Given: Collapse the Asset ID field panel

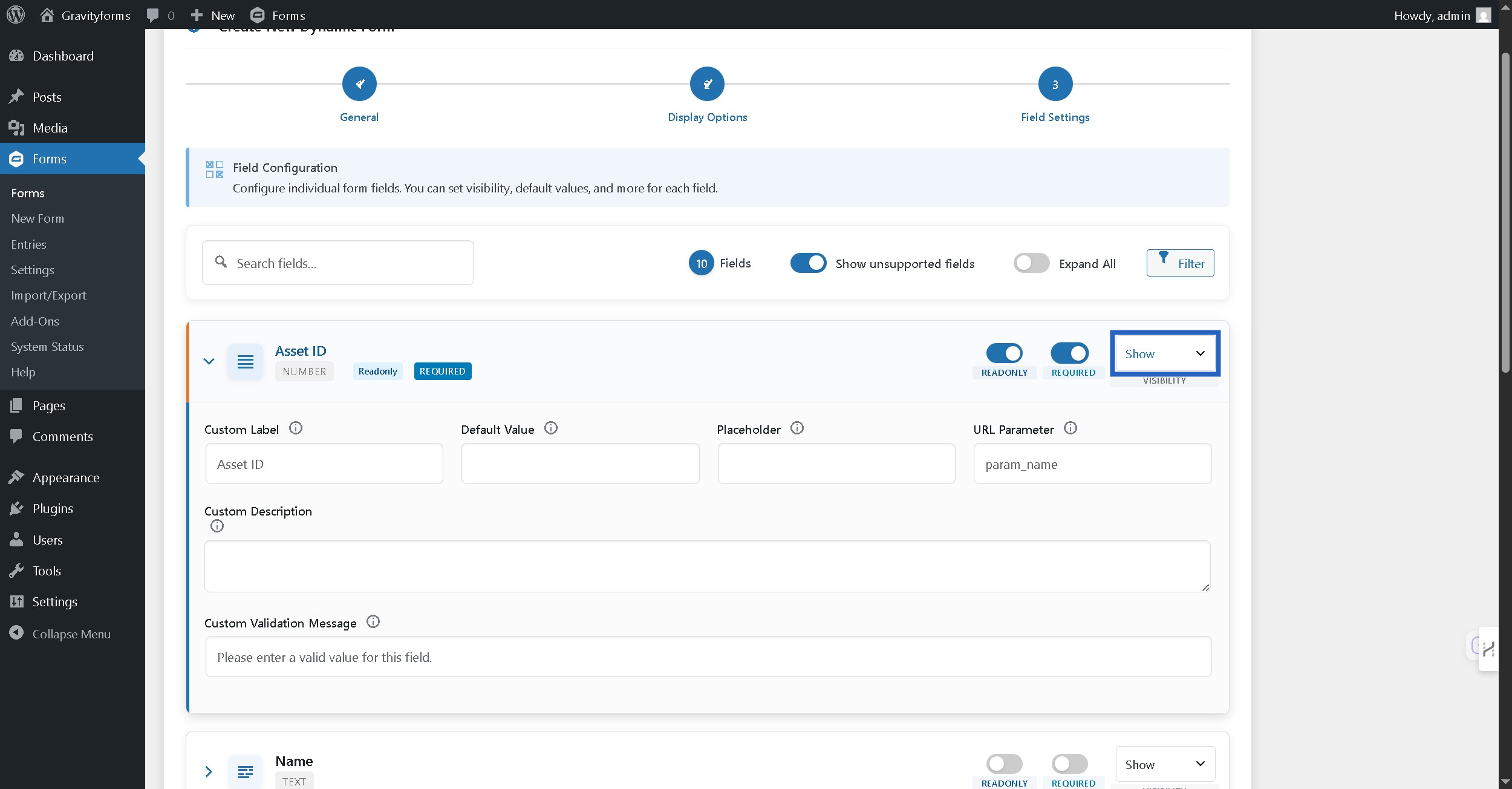Looking at the screenshot, I should click(209, 362).
